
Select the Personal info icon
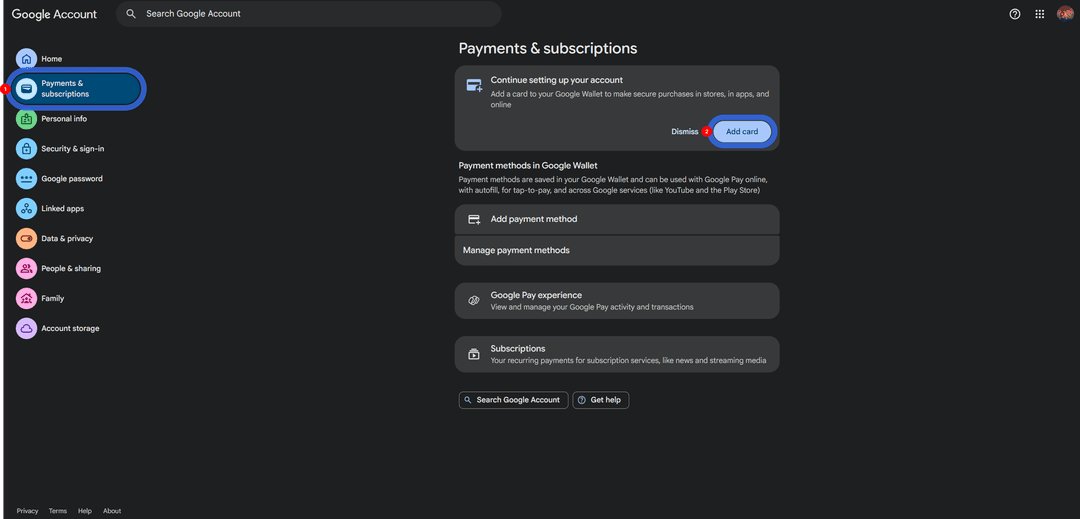click(x=26, y=118)
